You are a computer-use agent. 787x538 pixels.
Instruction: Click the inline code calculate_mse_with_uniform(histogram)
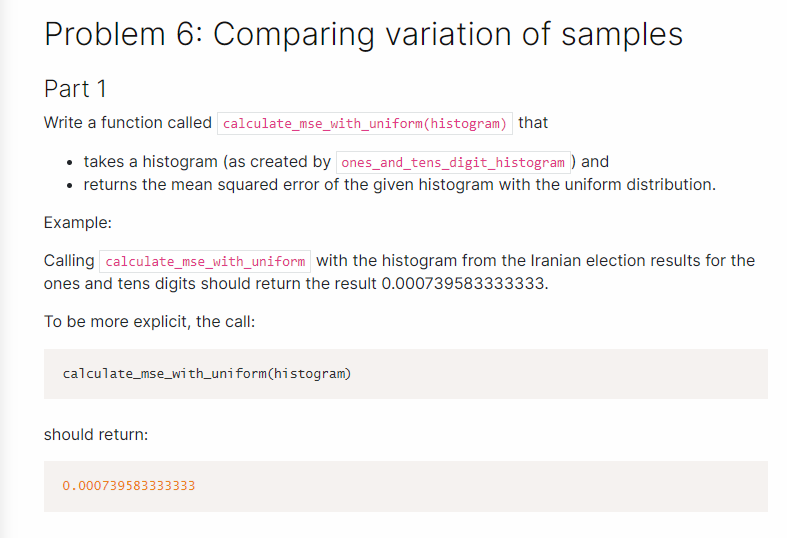pyautogui.click(x=365, y=124)
